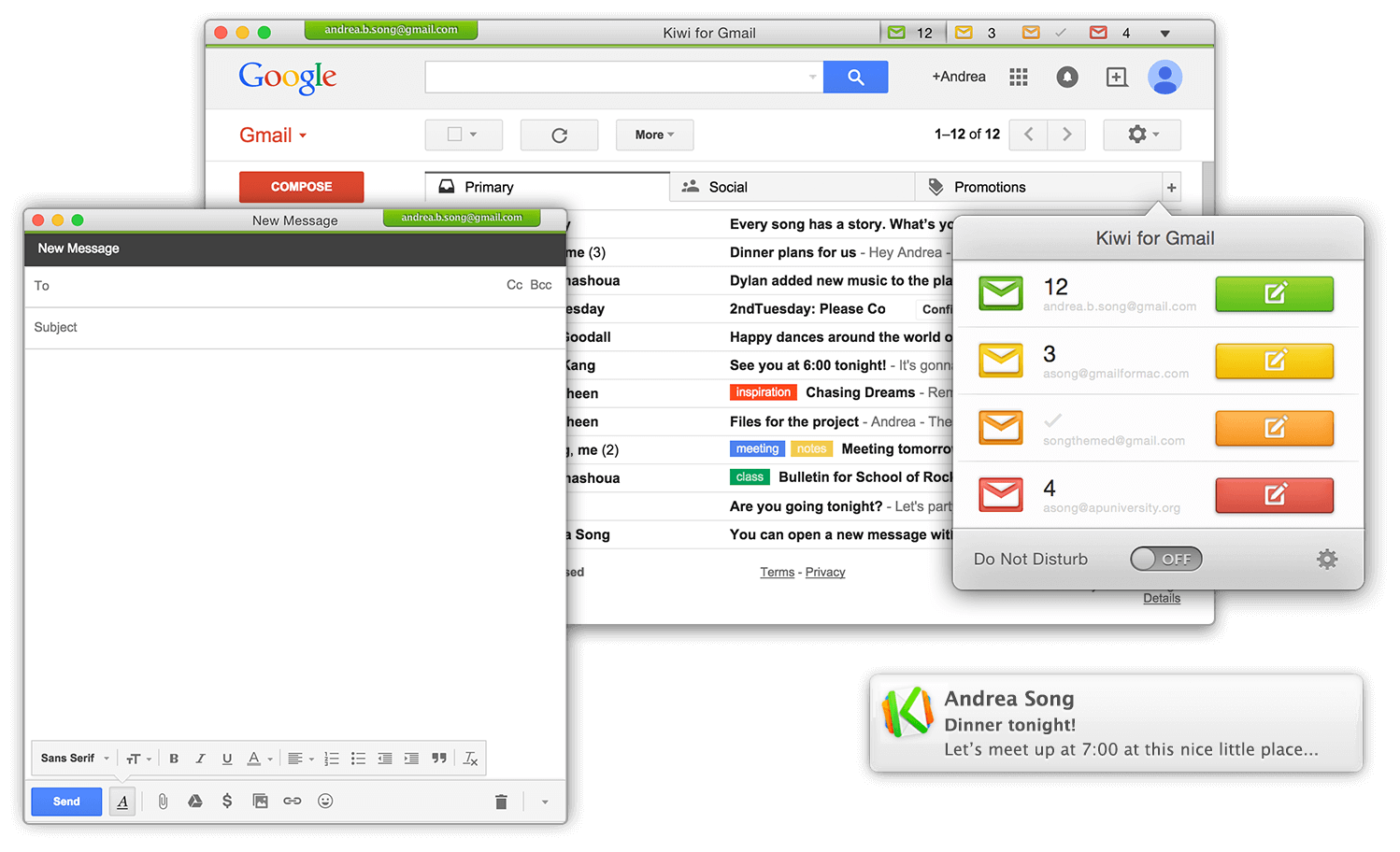The height and width of the screenshot is (852, 1400).
Task: Switch to the Primary tab
Action: (548, 187)
